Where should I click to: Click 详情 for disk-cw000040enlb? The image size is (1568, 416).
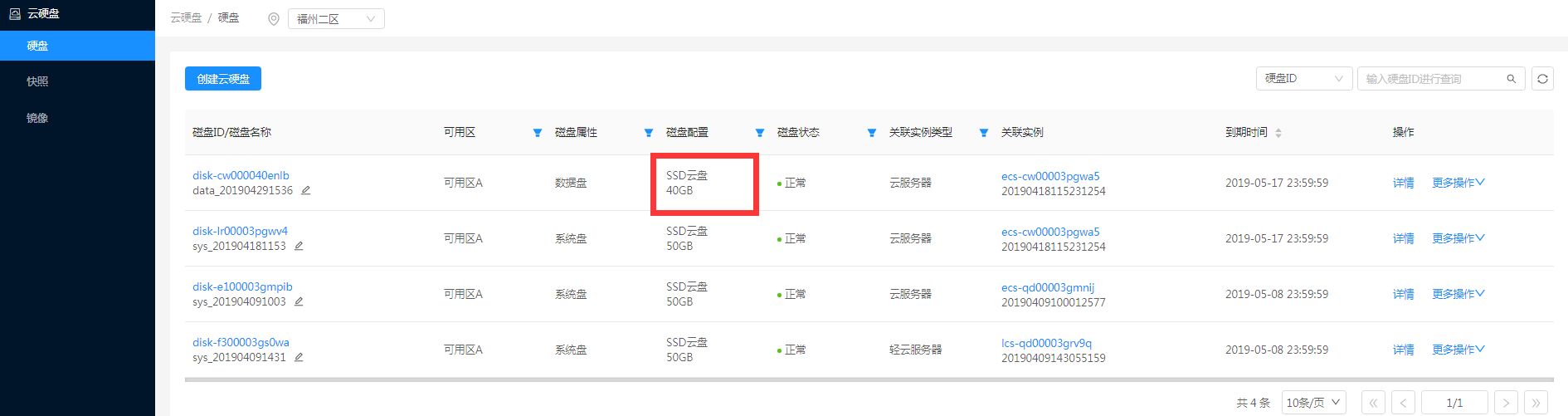click(1403, 183)
